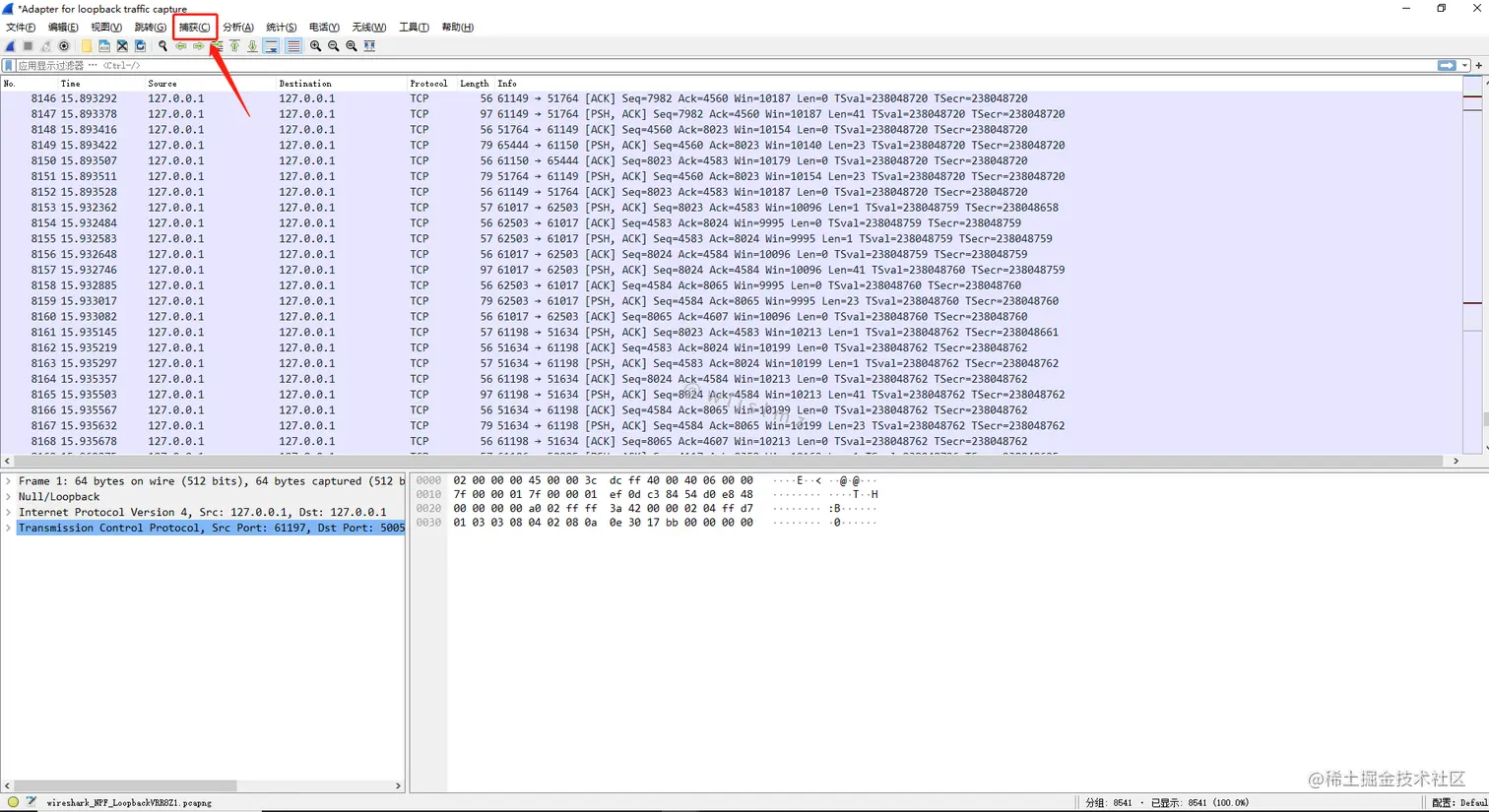
Task: Reload the capture file icon
Action: [x=140, y=46]
